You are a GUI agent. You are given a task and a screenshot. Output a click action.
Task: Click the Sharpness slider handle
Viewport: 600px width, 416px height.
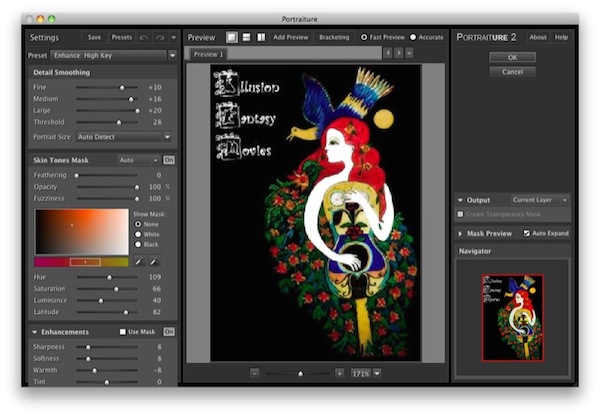click(x=88, y=347)
